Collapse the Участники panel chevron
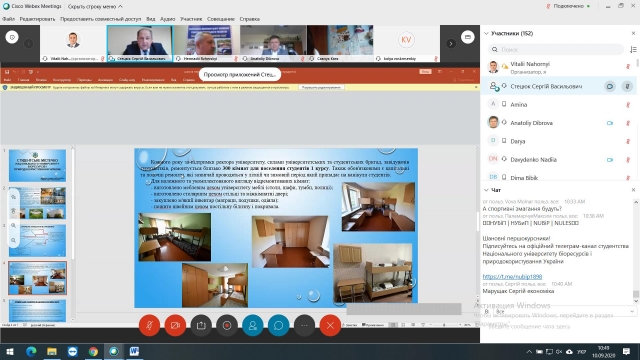 [486, 33]
